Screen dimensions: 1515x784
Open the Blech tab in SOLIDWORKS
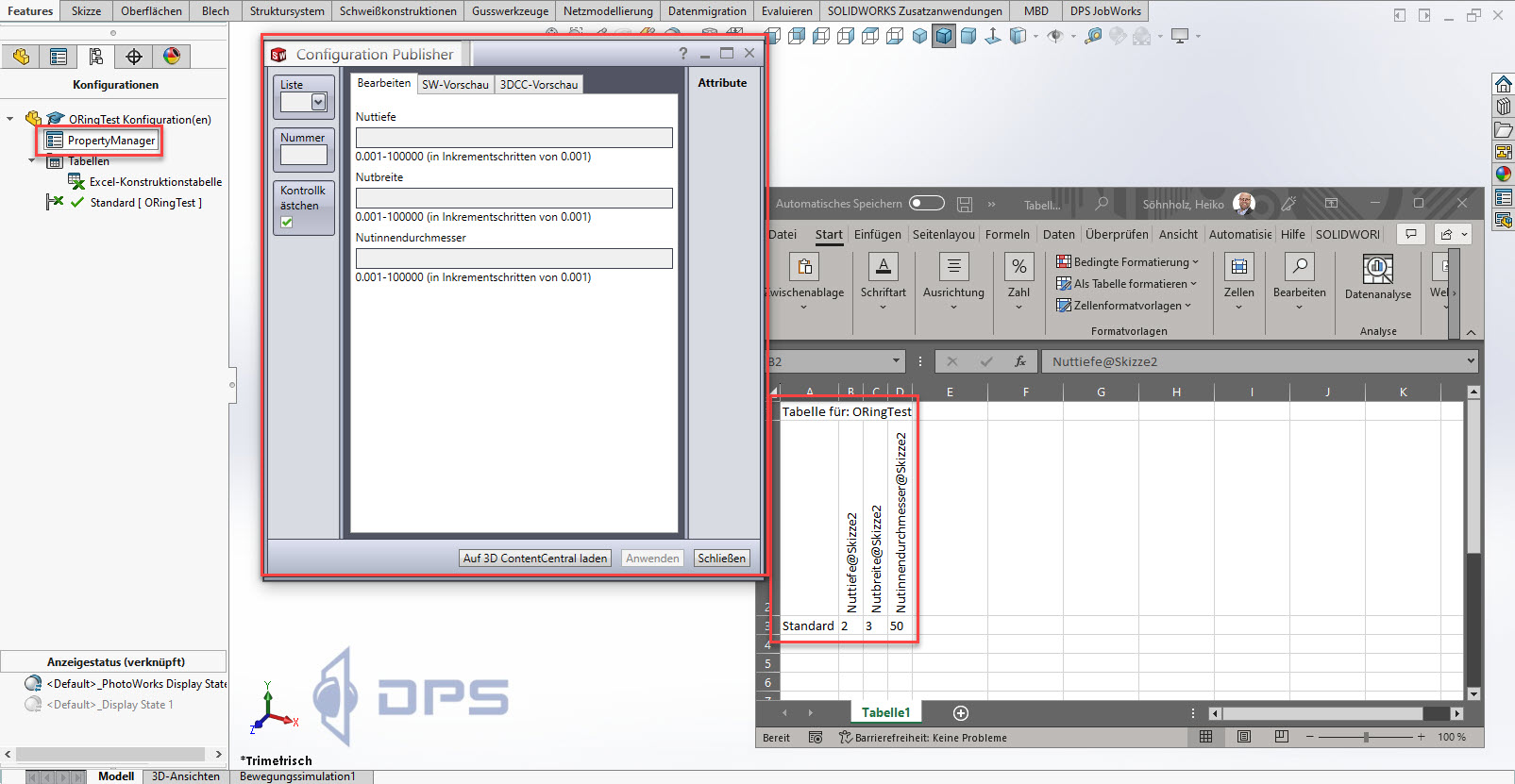[215, 11]
